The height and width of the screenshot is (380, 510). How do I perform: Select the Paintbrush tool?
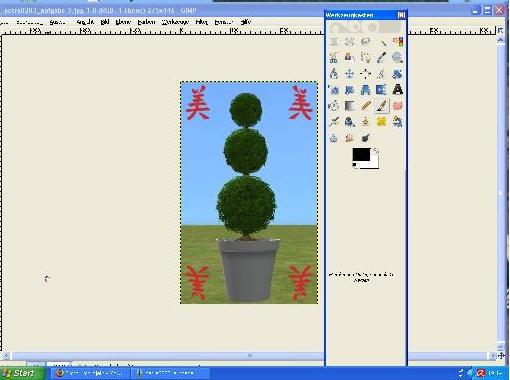pyautogui.click(x=382, y=106)
